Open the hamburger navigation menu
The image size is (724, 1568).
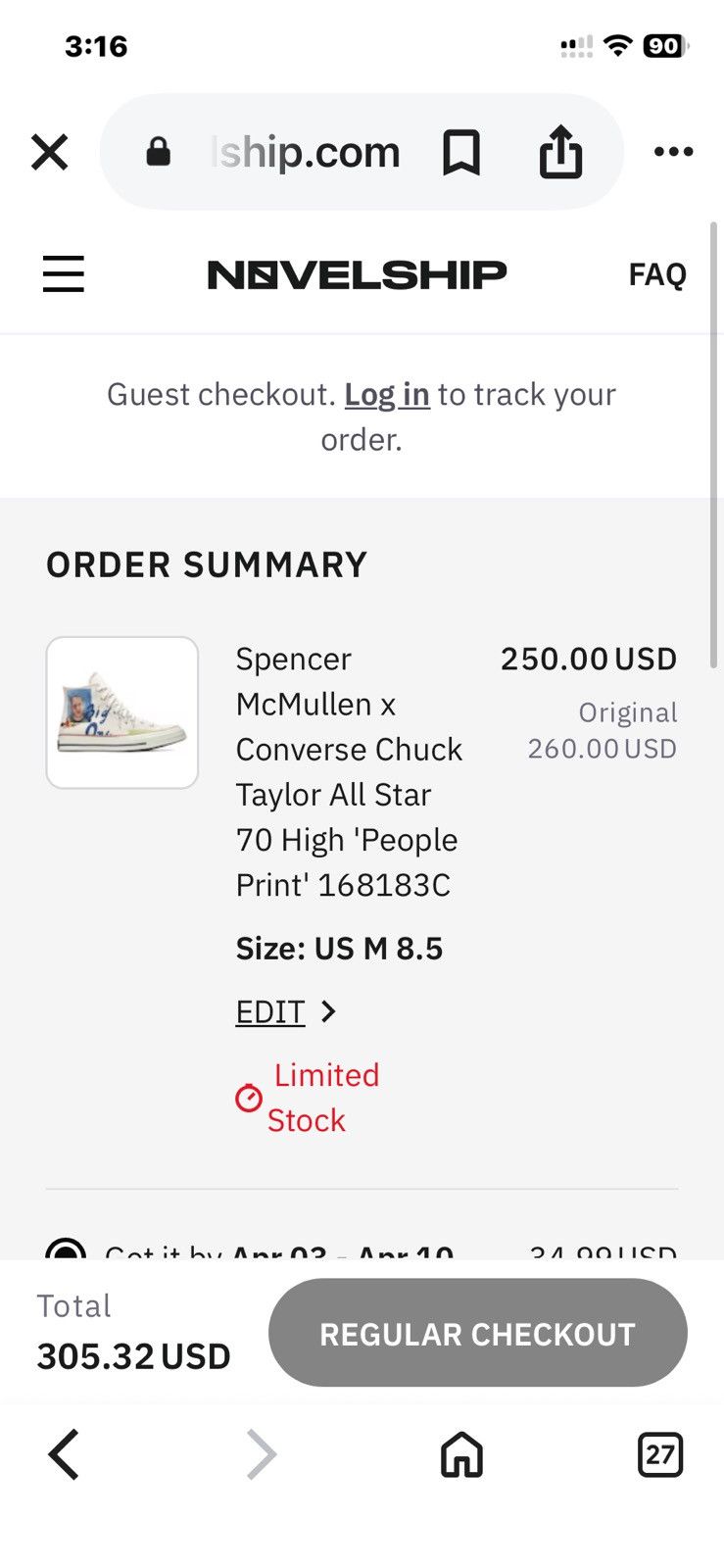pos(64,273)
